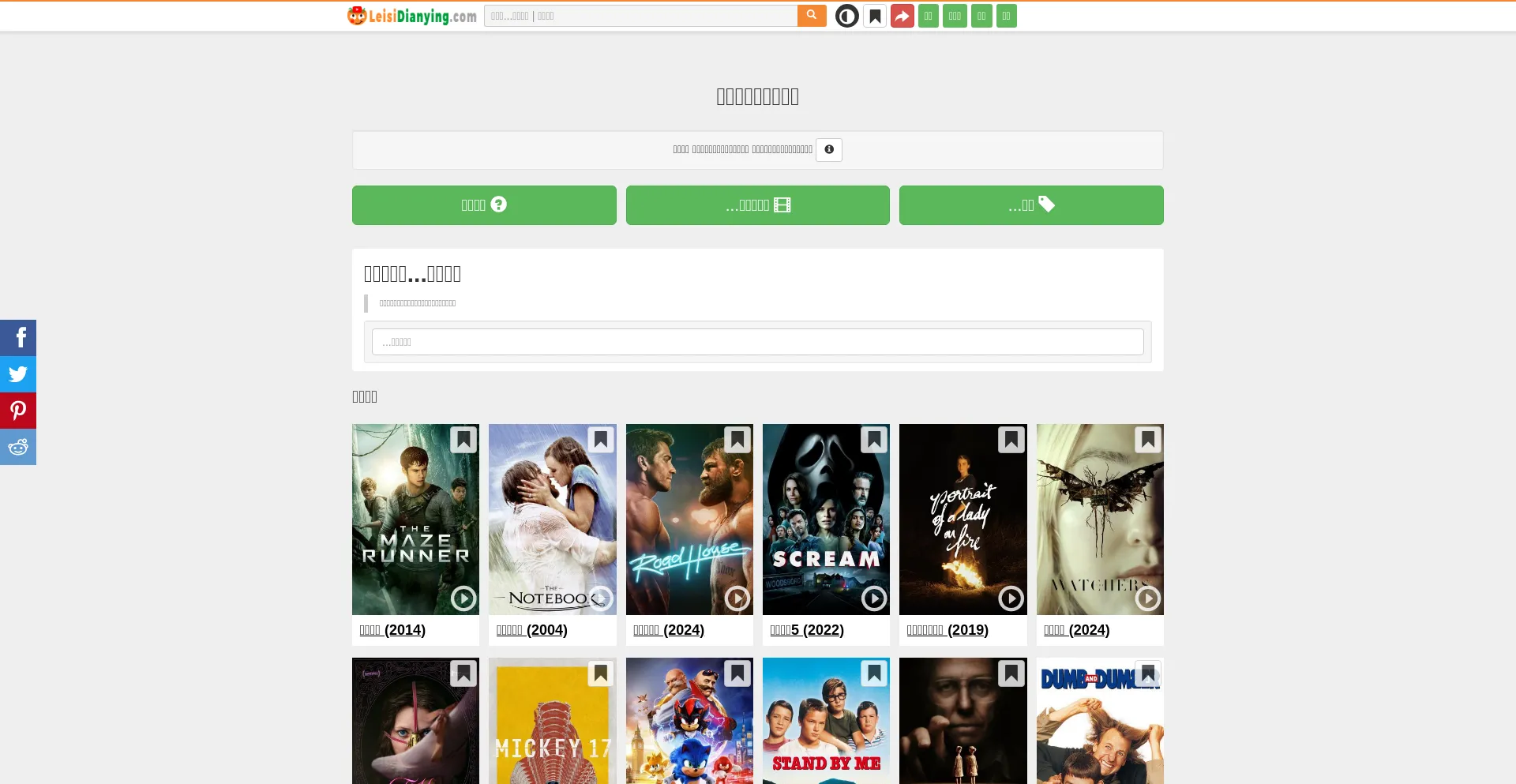
Task: Focus the header search field
Action: click(640, 16)
